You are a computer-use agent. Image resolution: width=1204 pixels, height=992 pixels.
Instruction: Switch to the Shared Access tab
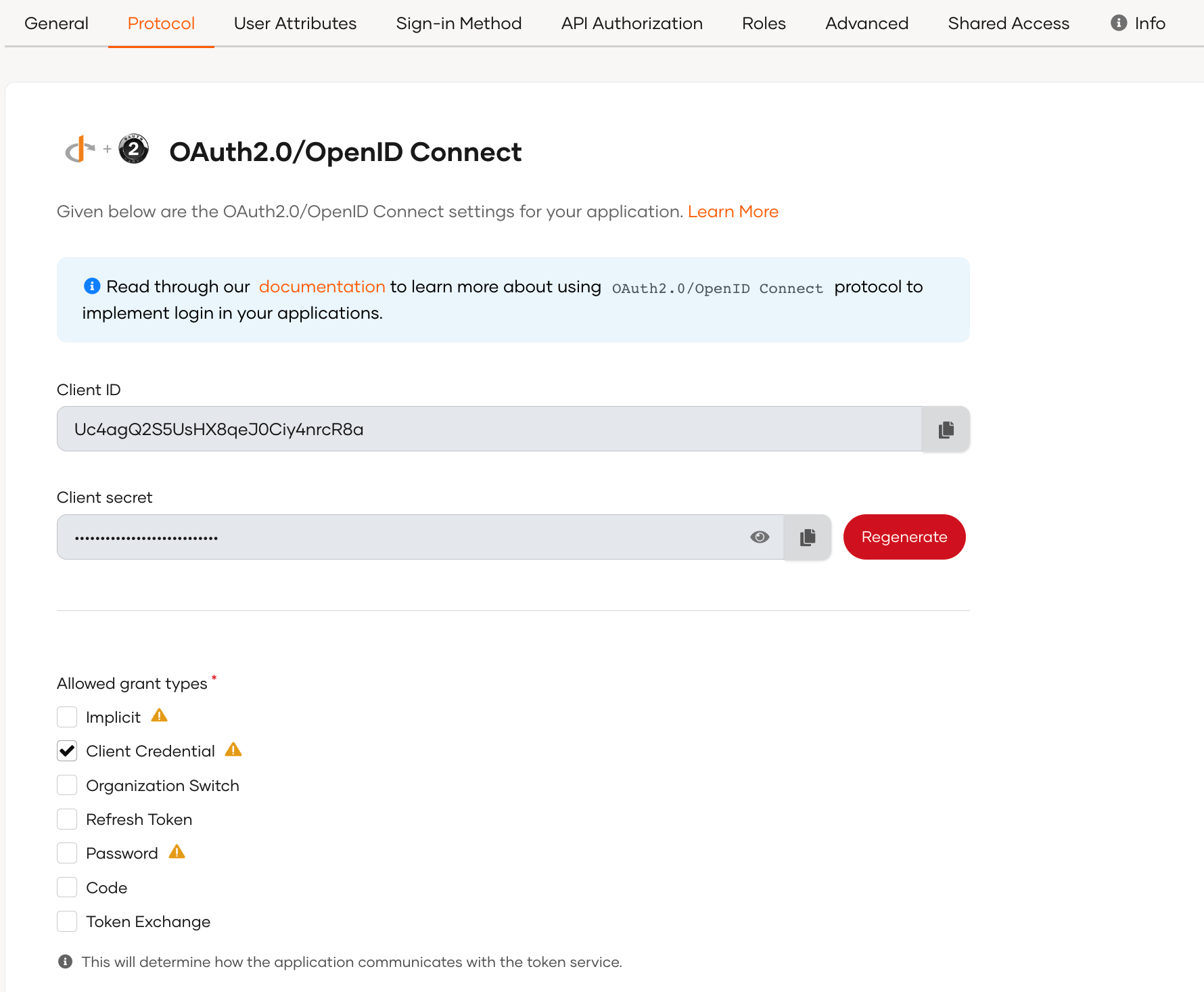point(1009,23)
